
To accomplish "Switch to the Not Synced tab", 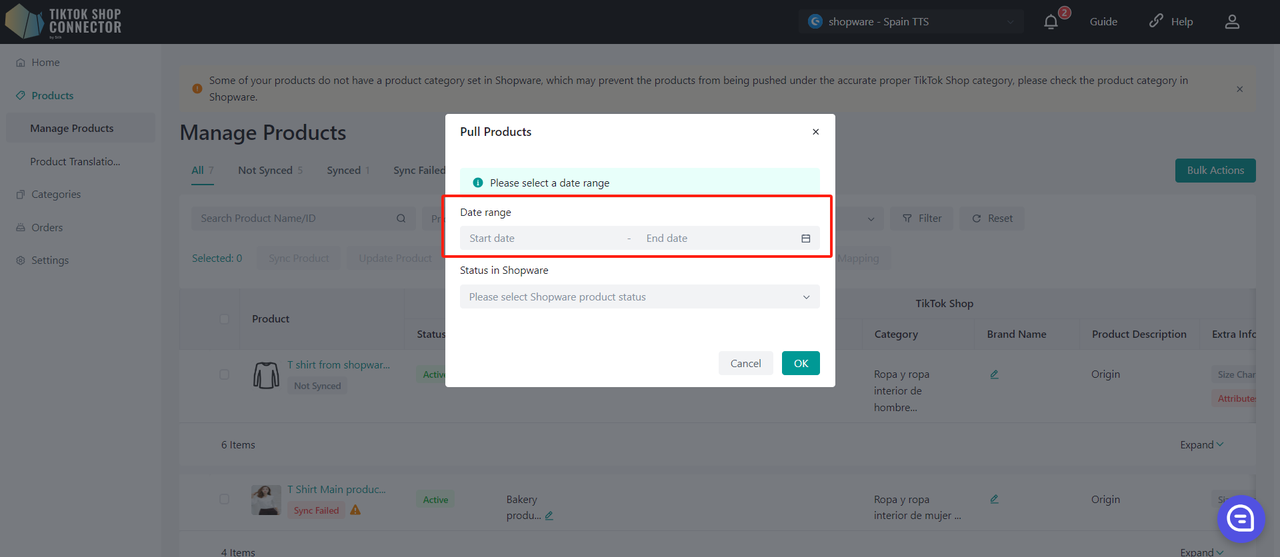I will (265, 170).
